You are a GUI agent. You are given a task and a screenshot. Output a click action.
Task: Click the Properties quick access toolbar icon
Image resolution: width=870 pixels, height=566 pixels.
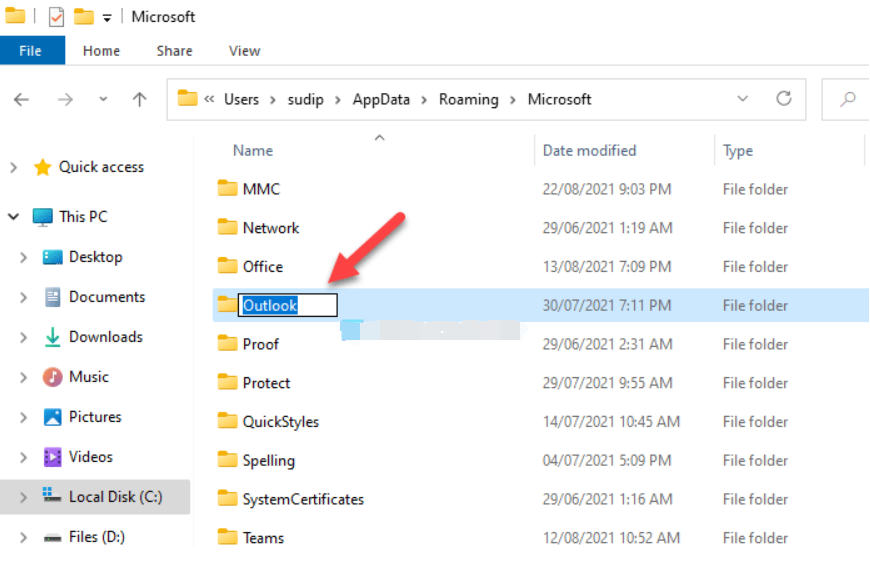(x=56, y=17)
